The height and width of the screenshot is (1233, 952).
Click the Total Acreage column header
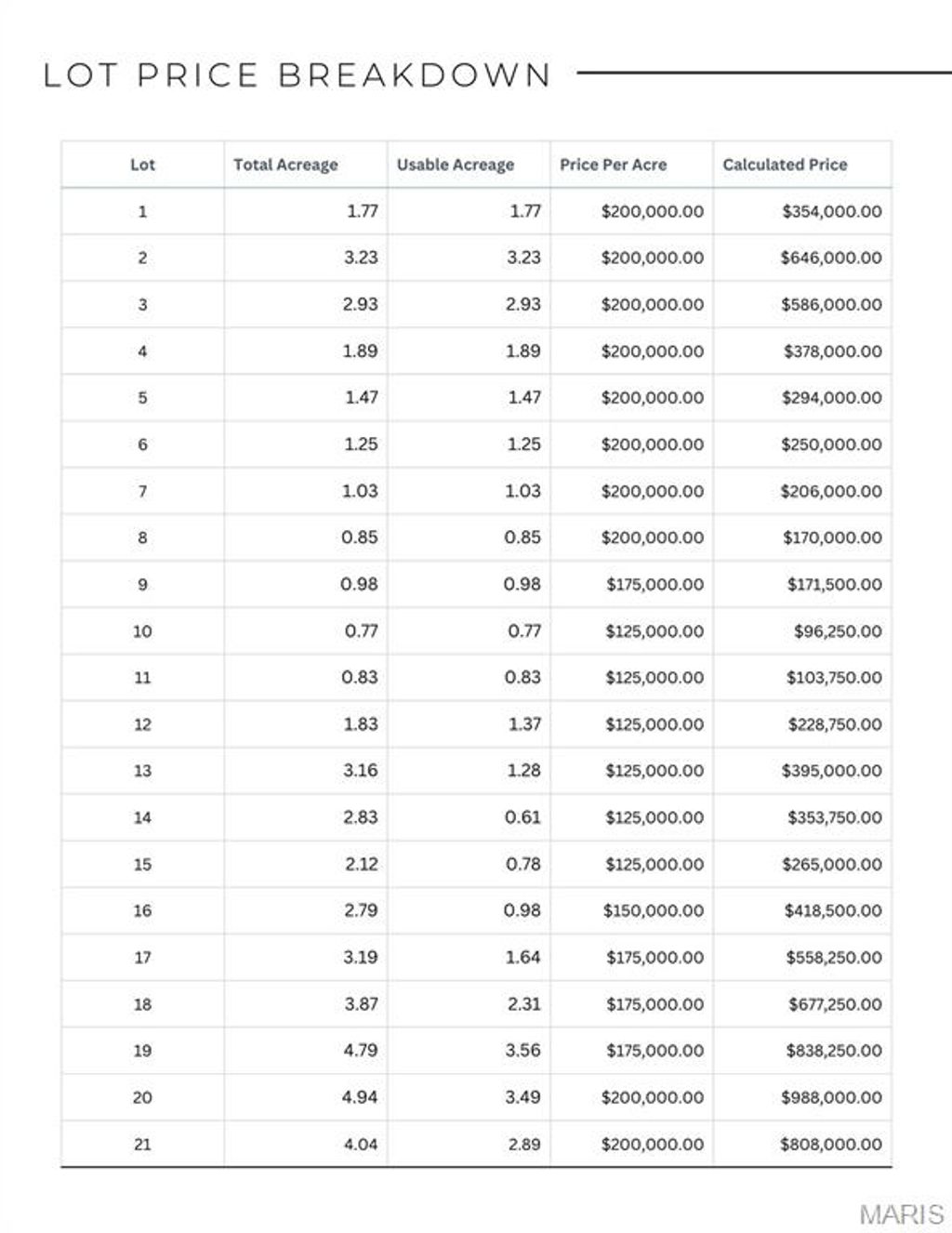pos(285,165)
